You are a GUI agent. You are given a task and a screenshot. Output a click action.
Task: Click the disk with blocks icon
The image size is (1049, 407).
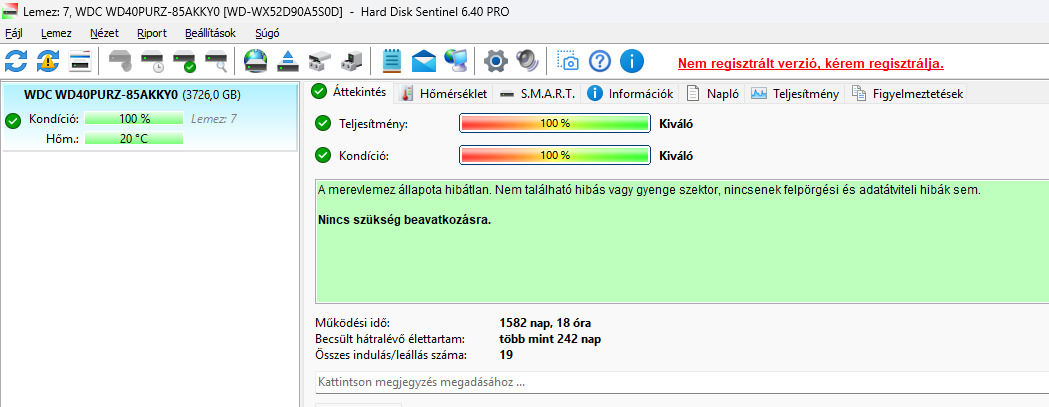click(x=320, y=62)
